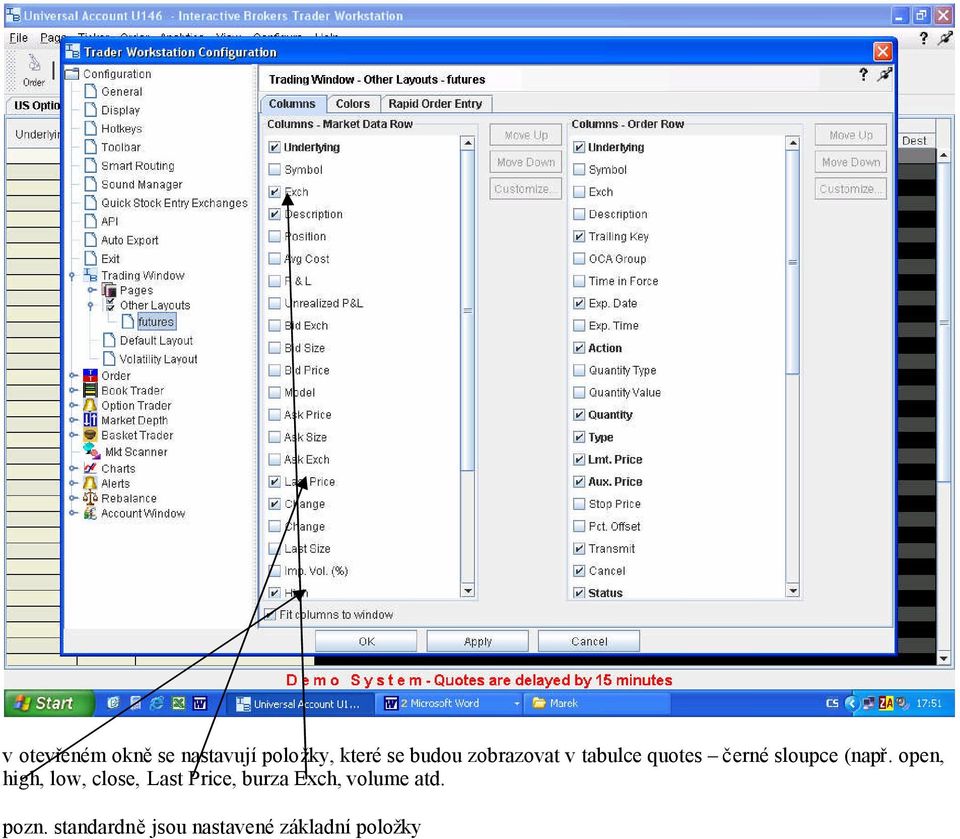This screenshot has height=839, width=960.
Task: Click Move Down beside Order Row list
Action: pyautogui.click(x=851, y=162)
